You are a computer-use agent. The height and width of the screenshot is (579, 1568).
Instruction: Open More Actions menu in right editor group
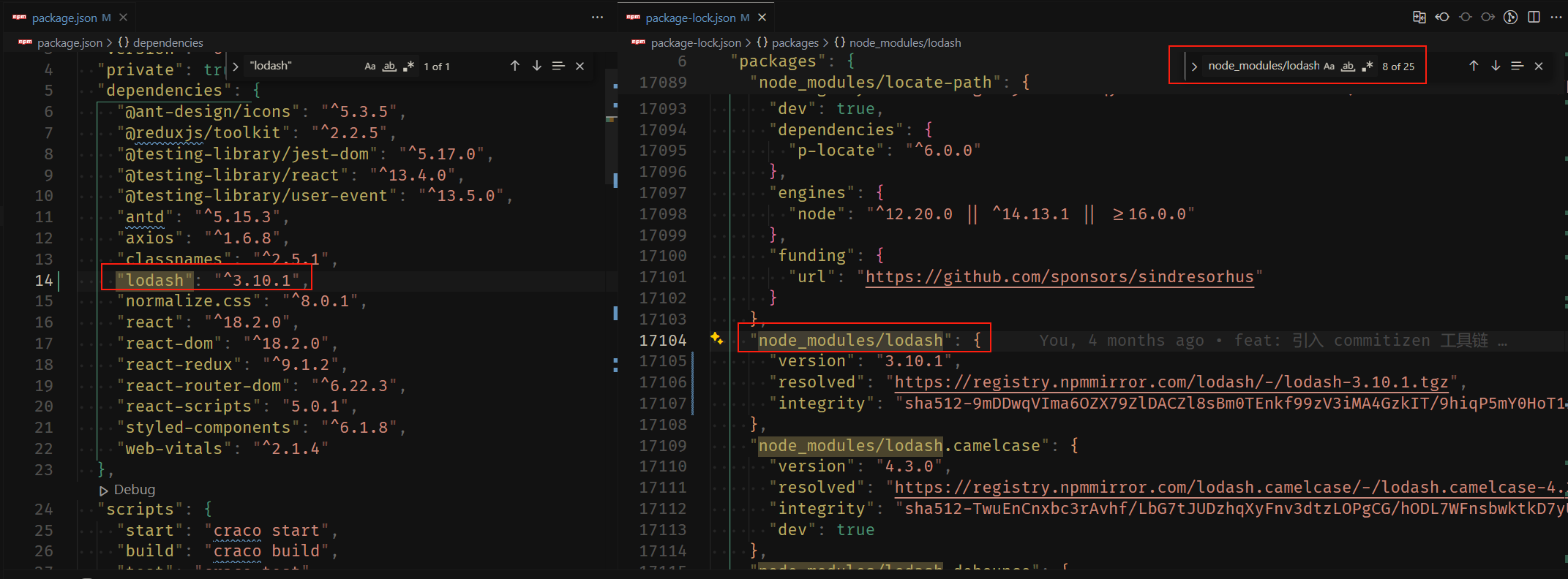(1556, 17)
